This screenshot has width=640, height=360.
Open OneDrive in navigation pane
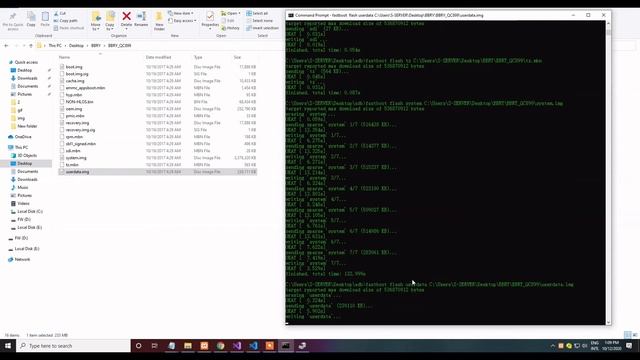pos(23,137)
